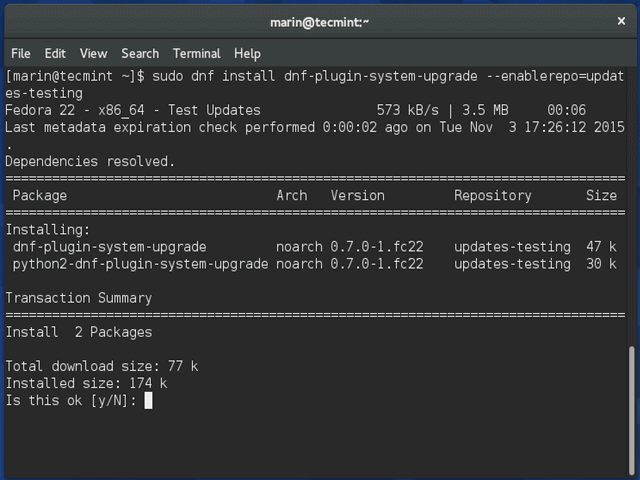640x480 pixels.
Task: Click the Transaction Summary line
Action: tap(79, 298)
